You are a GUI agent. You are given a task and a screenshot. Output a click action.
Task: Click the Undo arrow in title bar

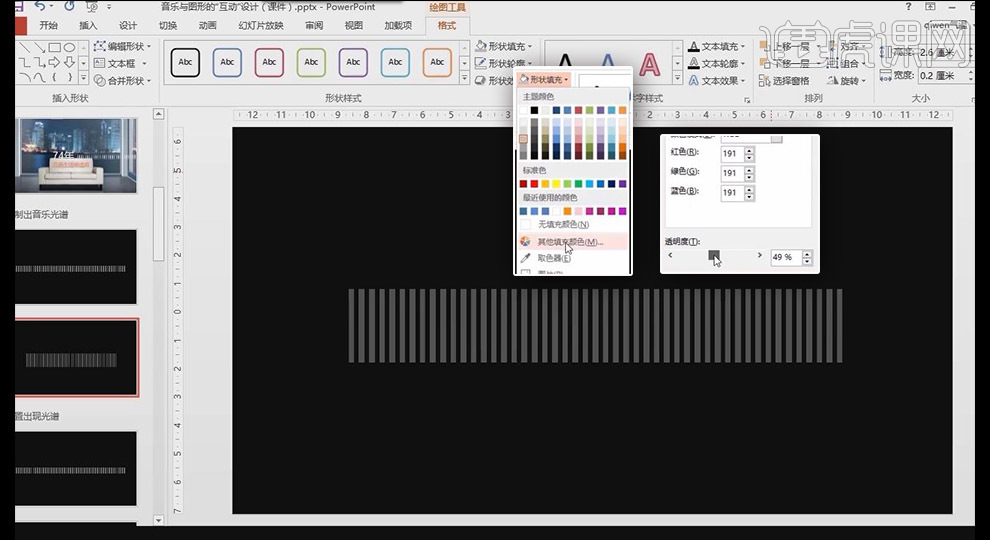coord(40,7)
